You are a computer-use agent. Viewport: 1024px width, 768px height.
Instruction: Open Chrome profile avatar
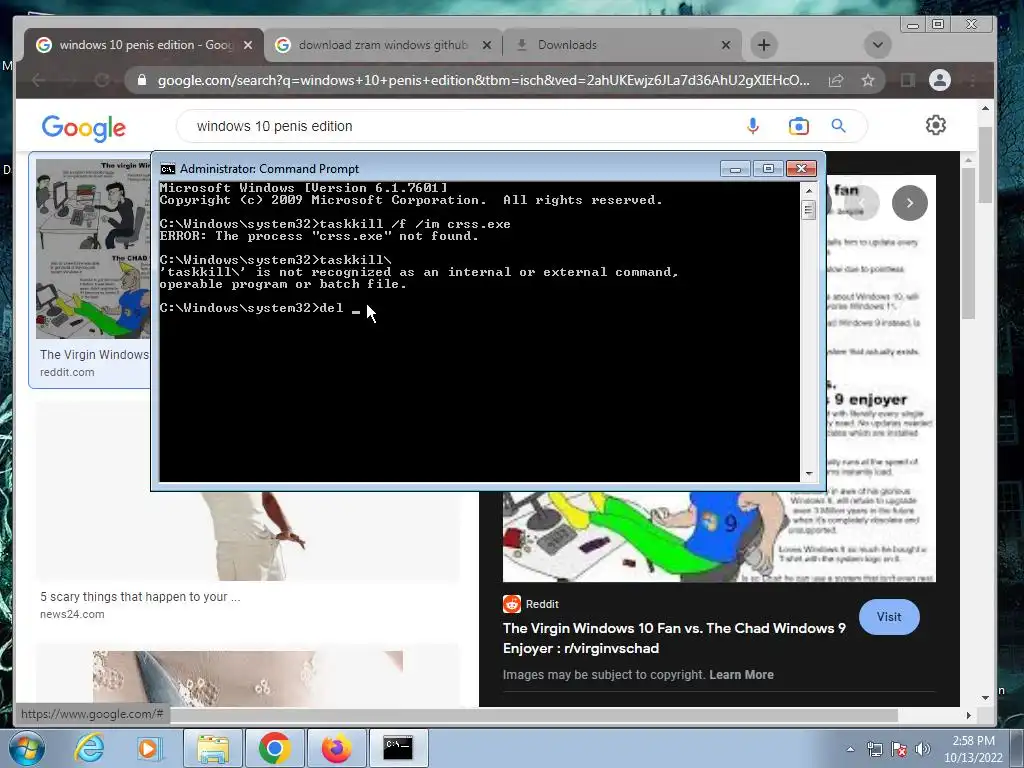tap(940, 80)
